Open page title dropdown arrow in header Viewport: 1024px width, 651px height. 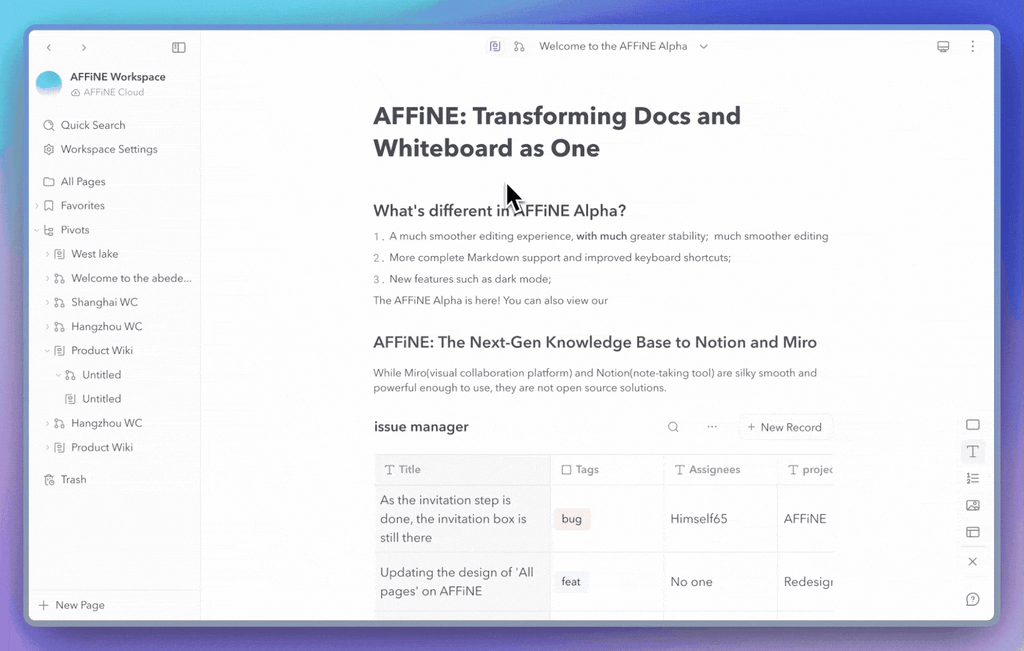click(x=704, y=46)
